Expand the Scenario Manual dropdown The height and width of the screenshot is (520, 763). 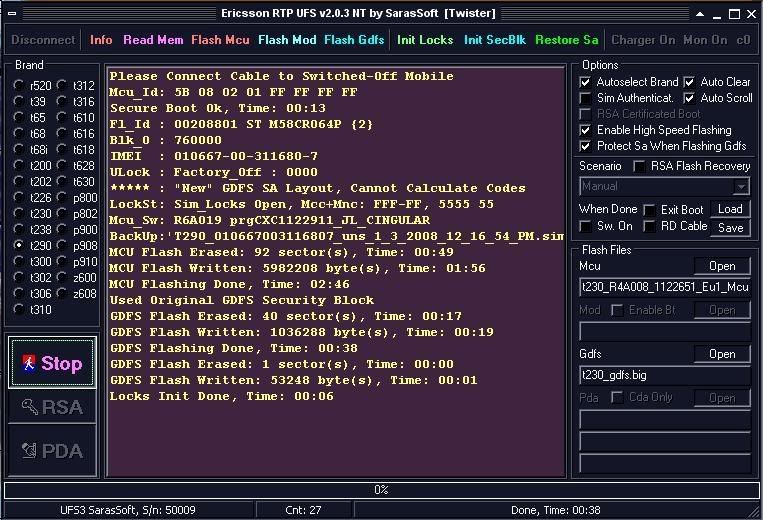(x=741, y=186)
